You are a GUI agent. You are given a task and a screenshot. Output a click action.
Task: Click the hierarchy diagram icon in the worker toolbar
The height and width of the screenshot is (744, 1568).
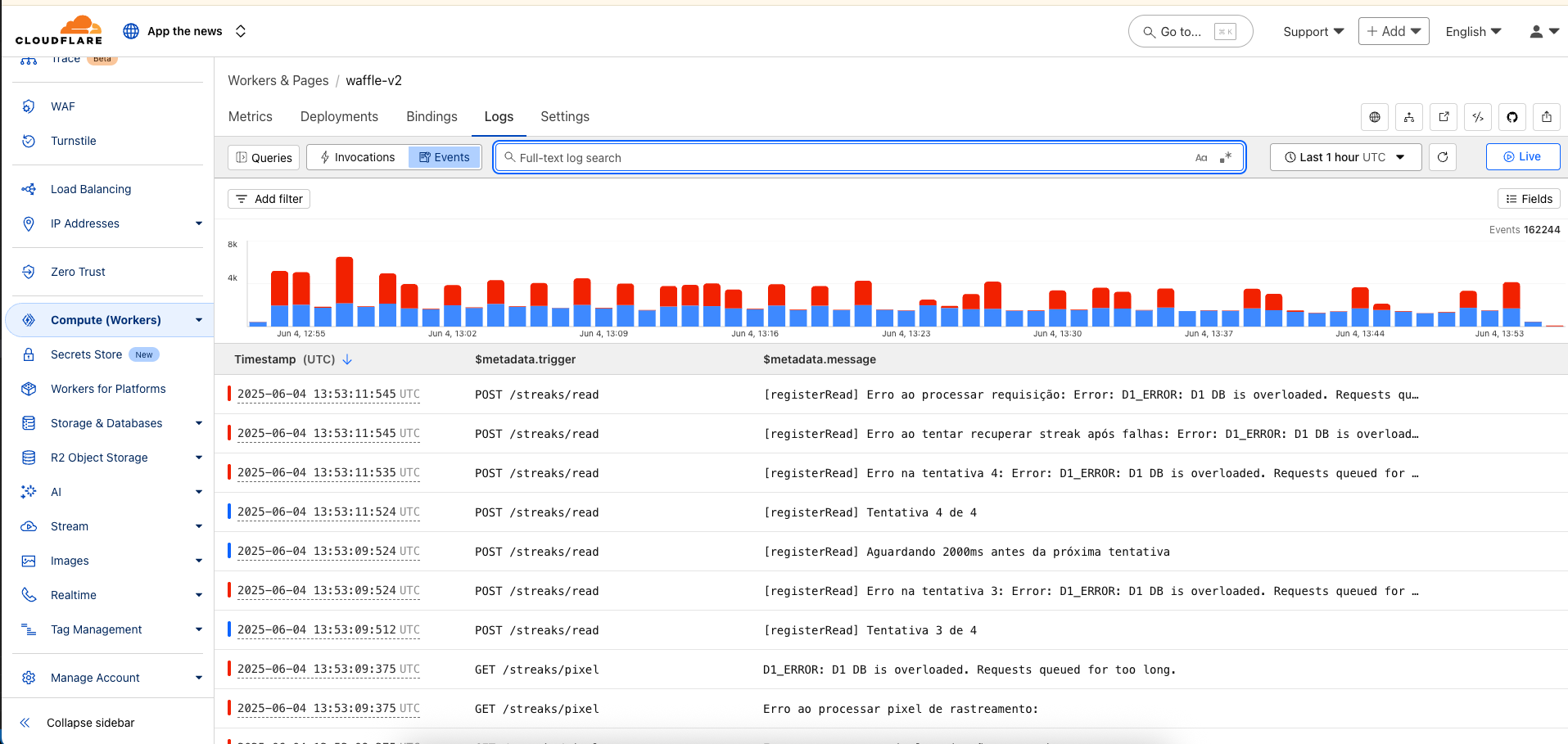point(1409,117)
